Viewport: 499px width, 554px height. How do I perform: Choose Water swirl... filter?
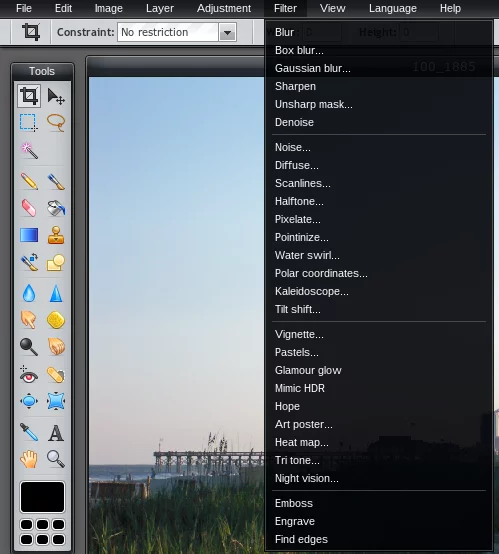[x=379, y=255]
